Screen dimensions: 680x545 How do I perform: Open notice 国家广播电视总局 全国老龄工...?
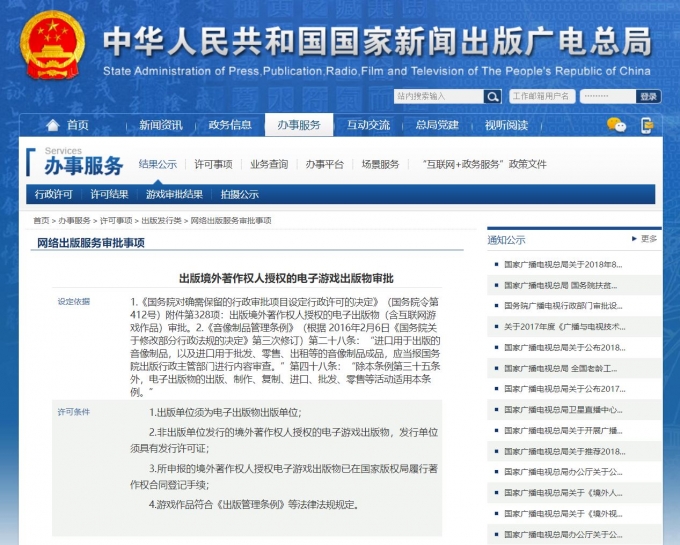pyautogui.click(x=560, y=369)
